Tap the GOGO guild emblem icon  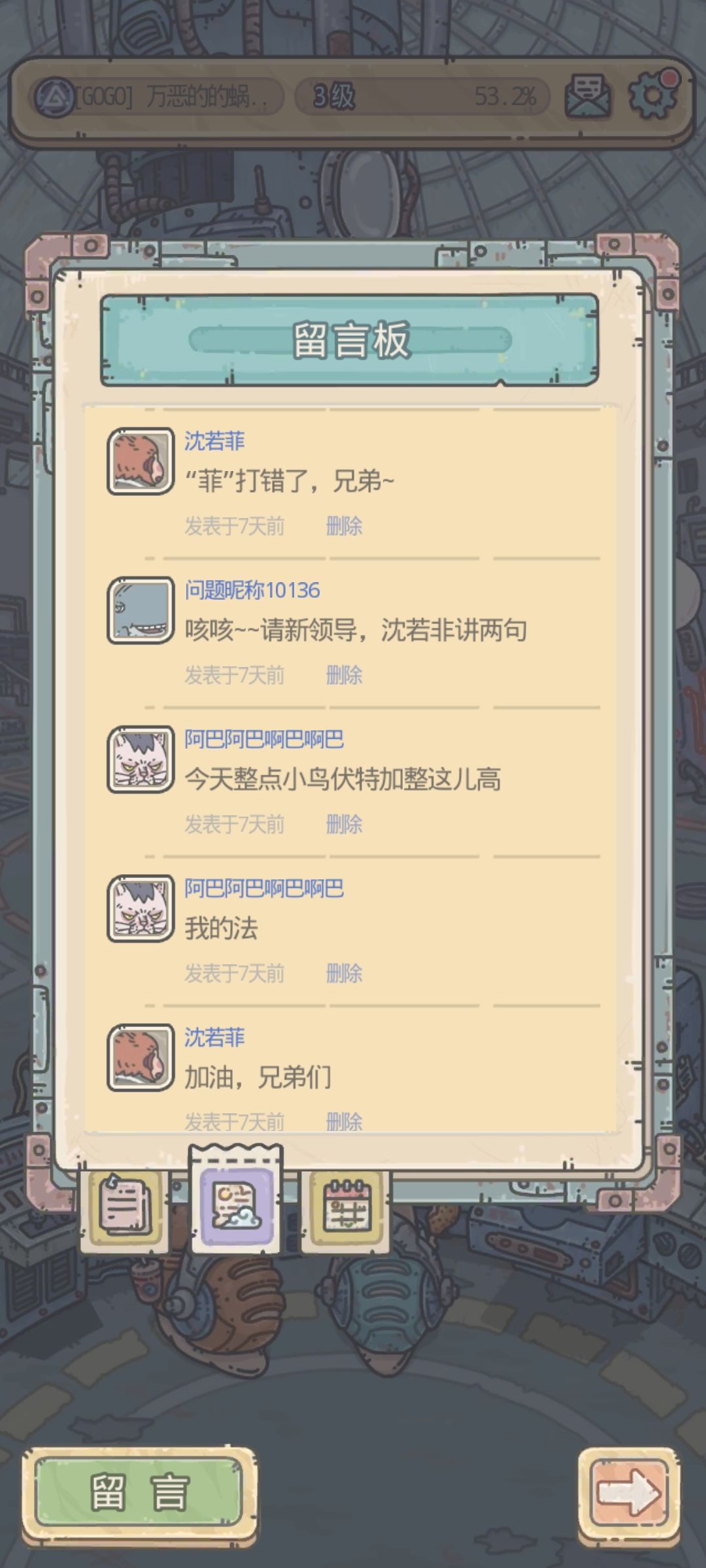point(54,97)
